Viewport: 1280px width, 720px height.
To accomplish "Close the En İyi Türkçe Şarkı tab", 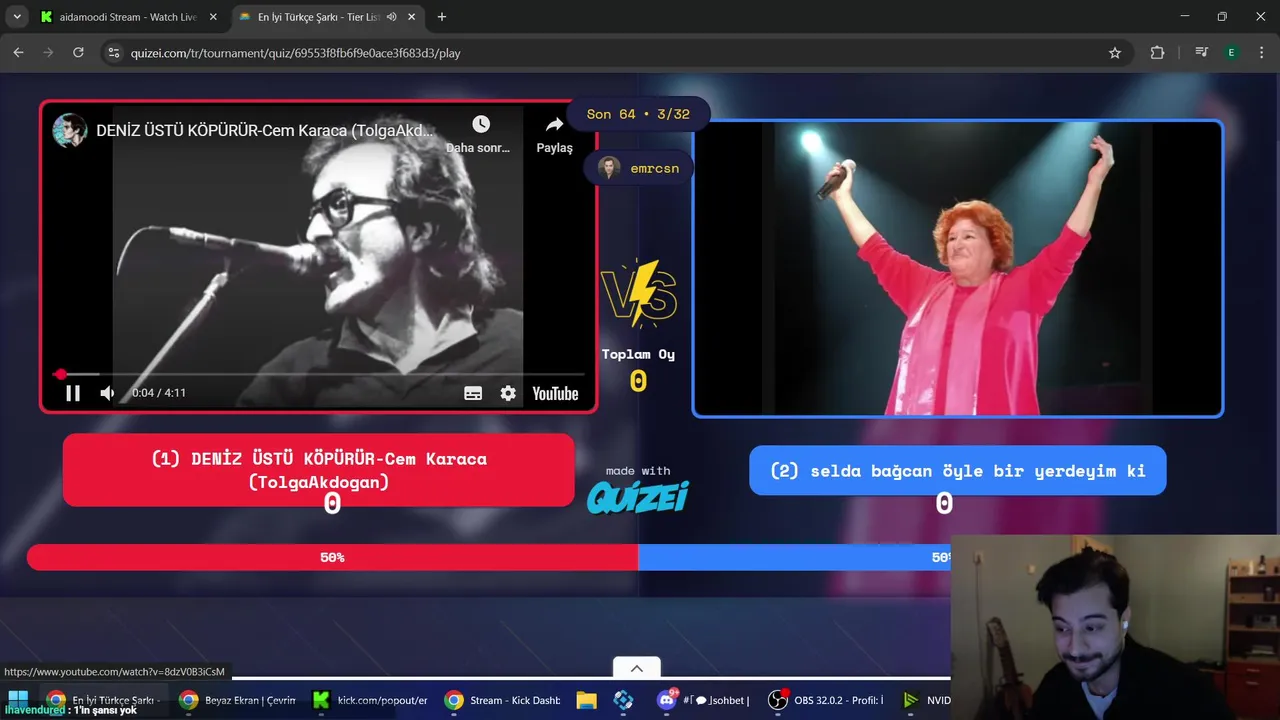I will click(411, 17).
